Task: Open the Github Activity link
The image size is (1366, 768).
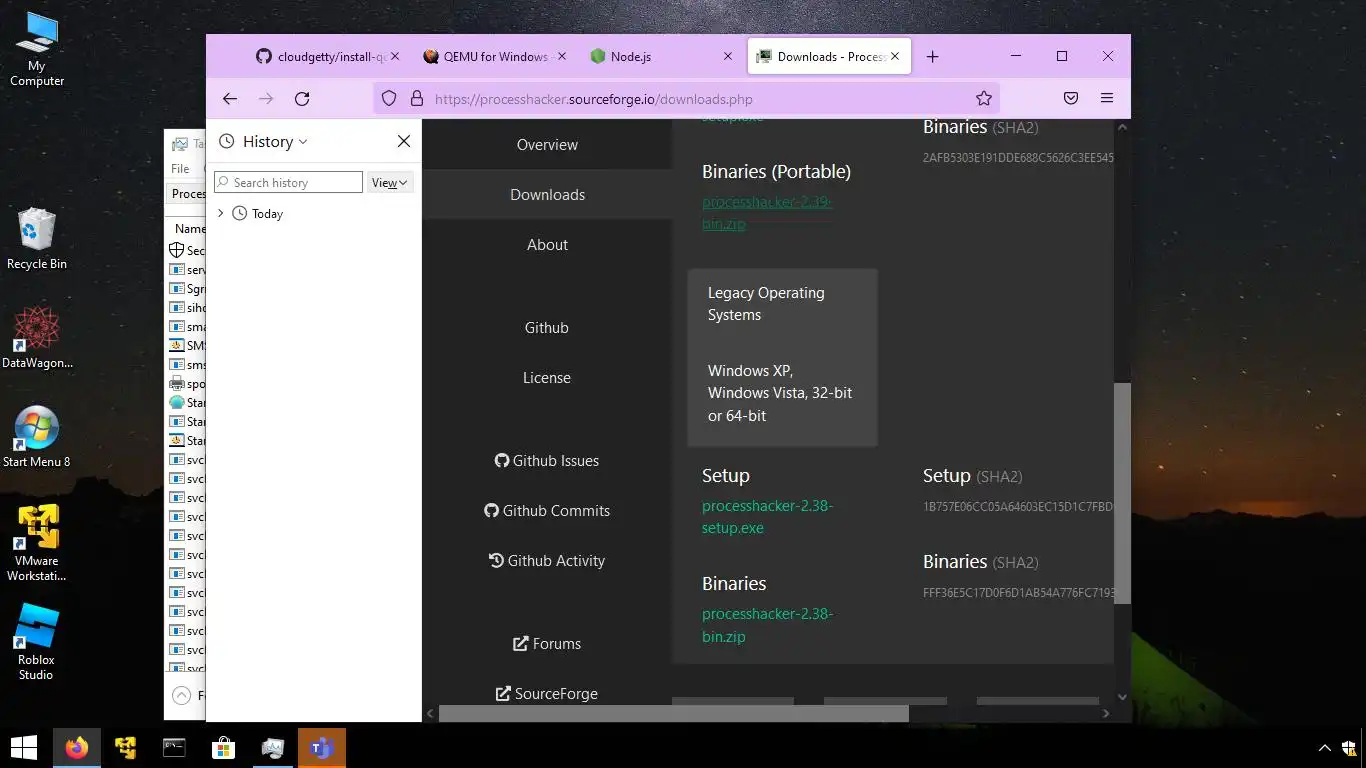Action: (547, 560)
